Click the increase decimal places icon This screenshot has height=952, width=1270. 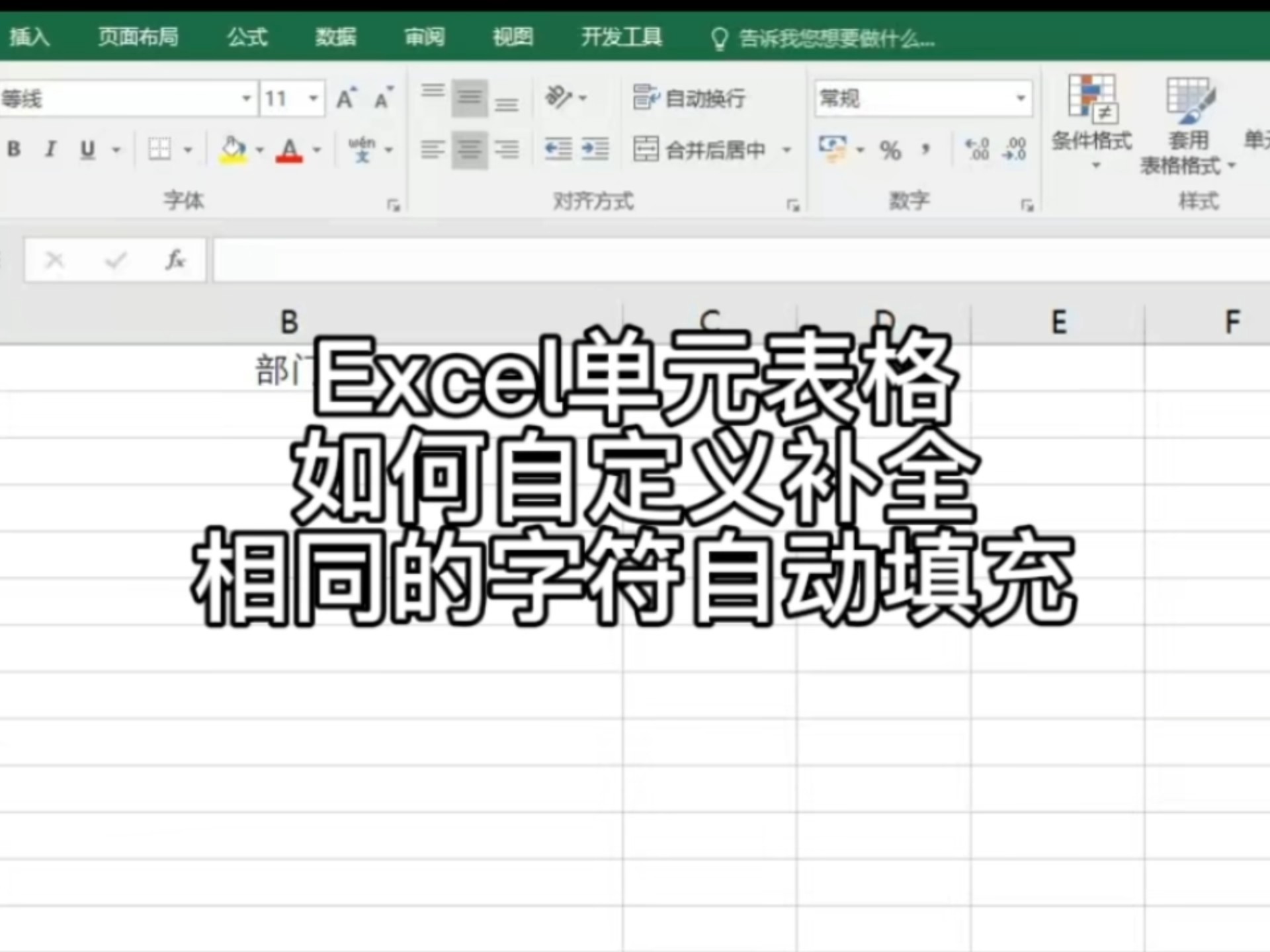977,149
